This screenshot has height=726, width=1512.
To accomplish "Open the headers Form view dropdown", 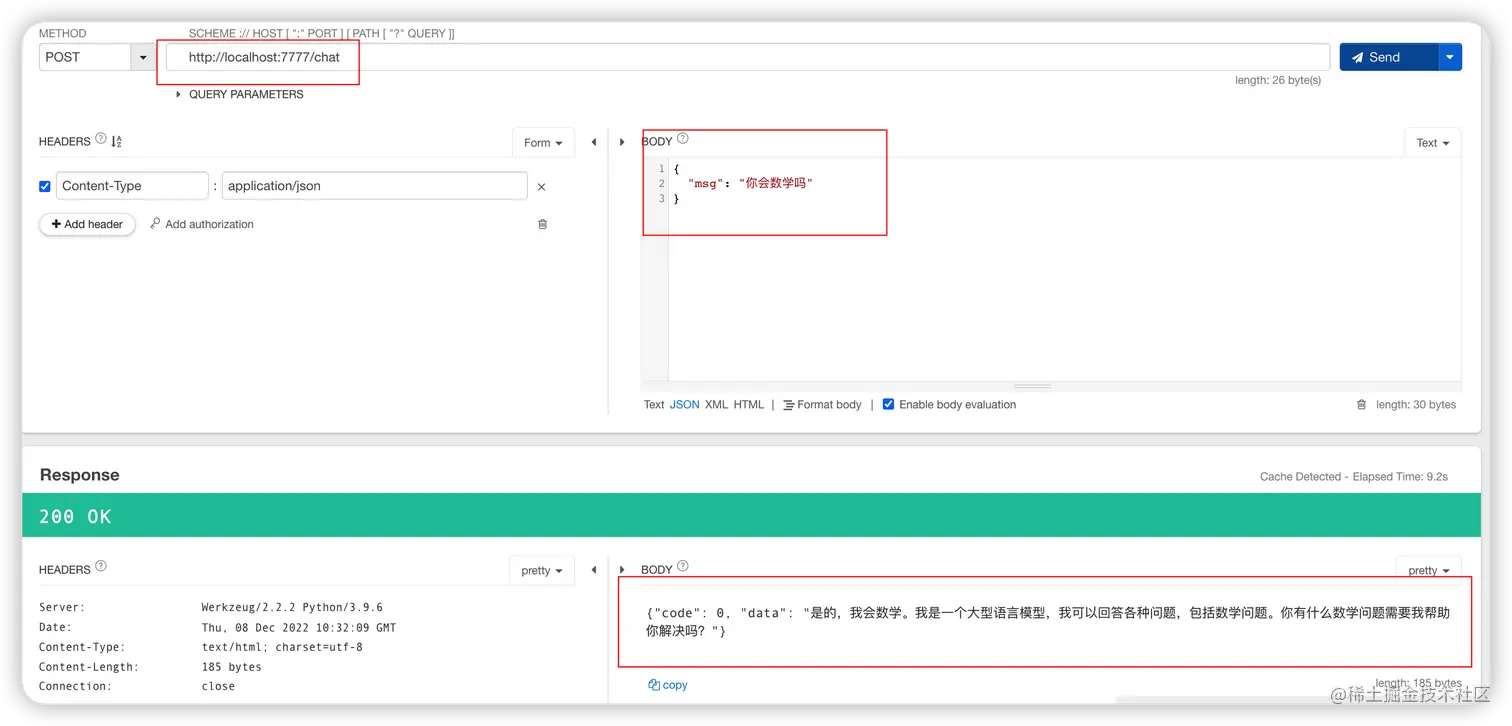I will [x=543, y=143].
